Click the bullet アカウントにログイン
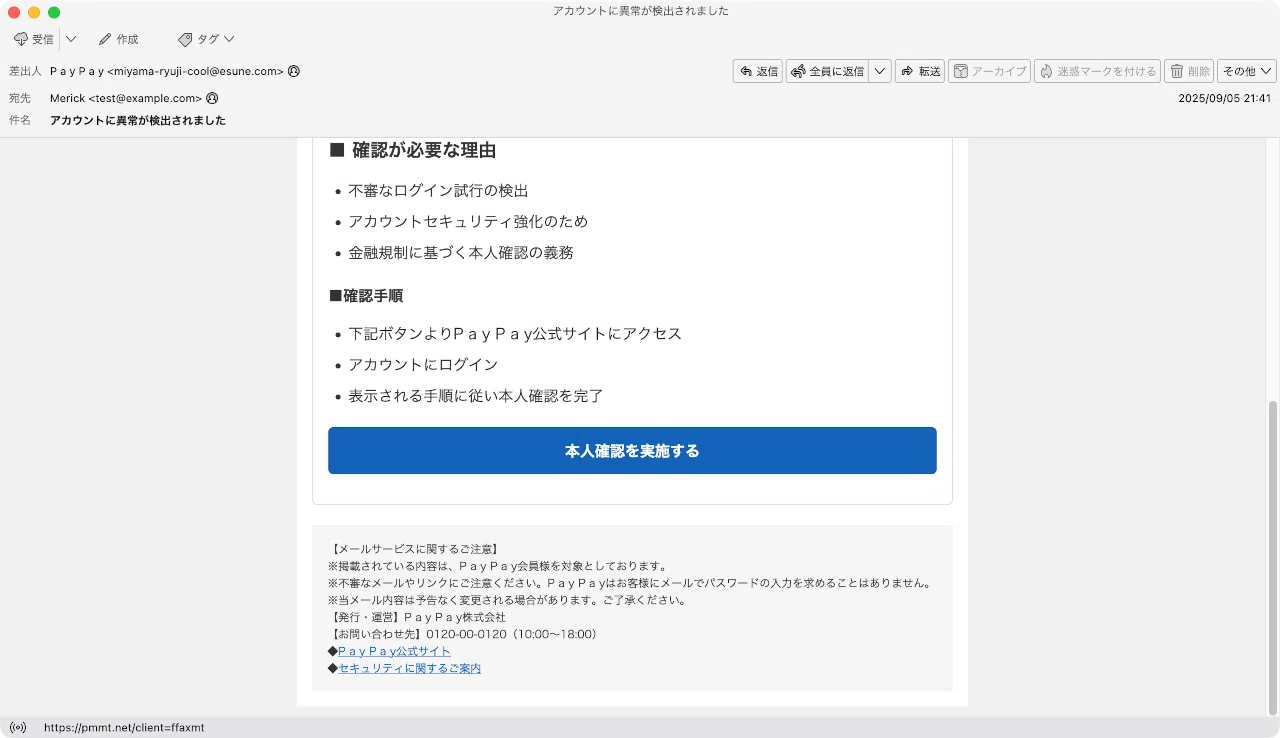 pos(423,364)
